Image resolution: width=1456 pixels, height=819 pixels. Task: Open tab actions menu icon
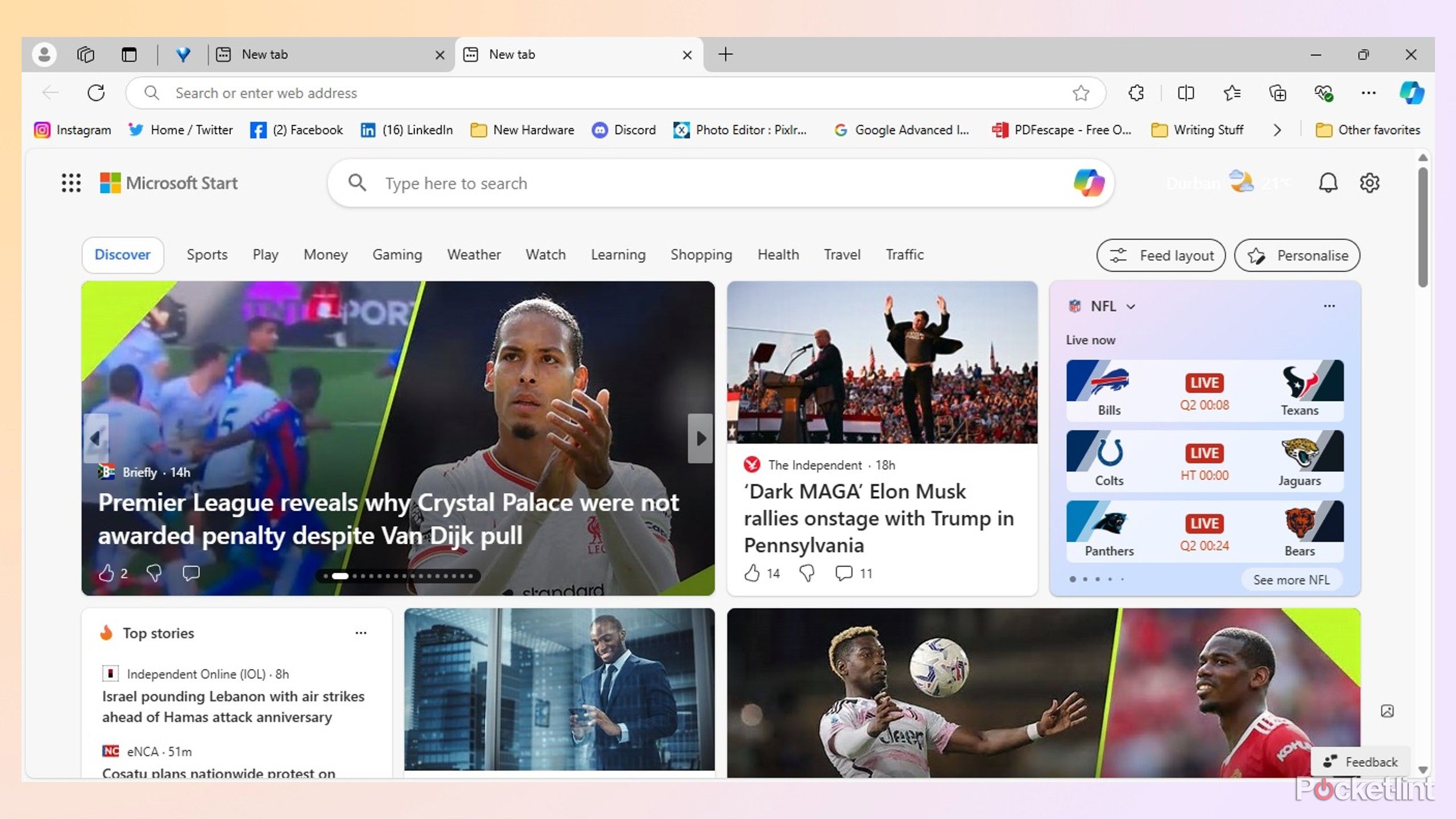[x=129, y=55]
